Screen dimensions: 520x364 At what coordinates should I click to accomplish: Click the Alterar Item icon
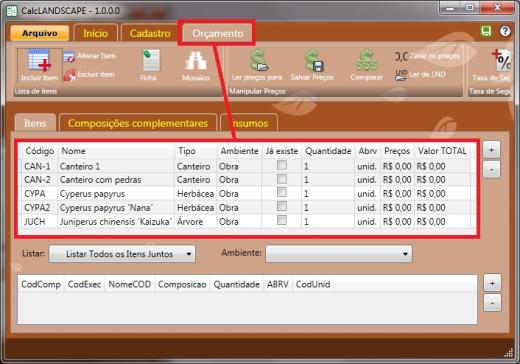click(69, 56)
